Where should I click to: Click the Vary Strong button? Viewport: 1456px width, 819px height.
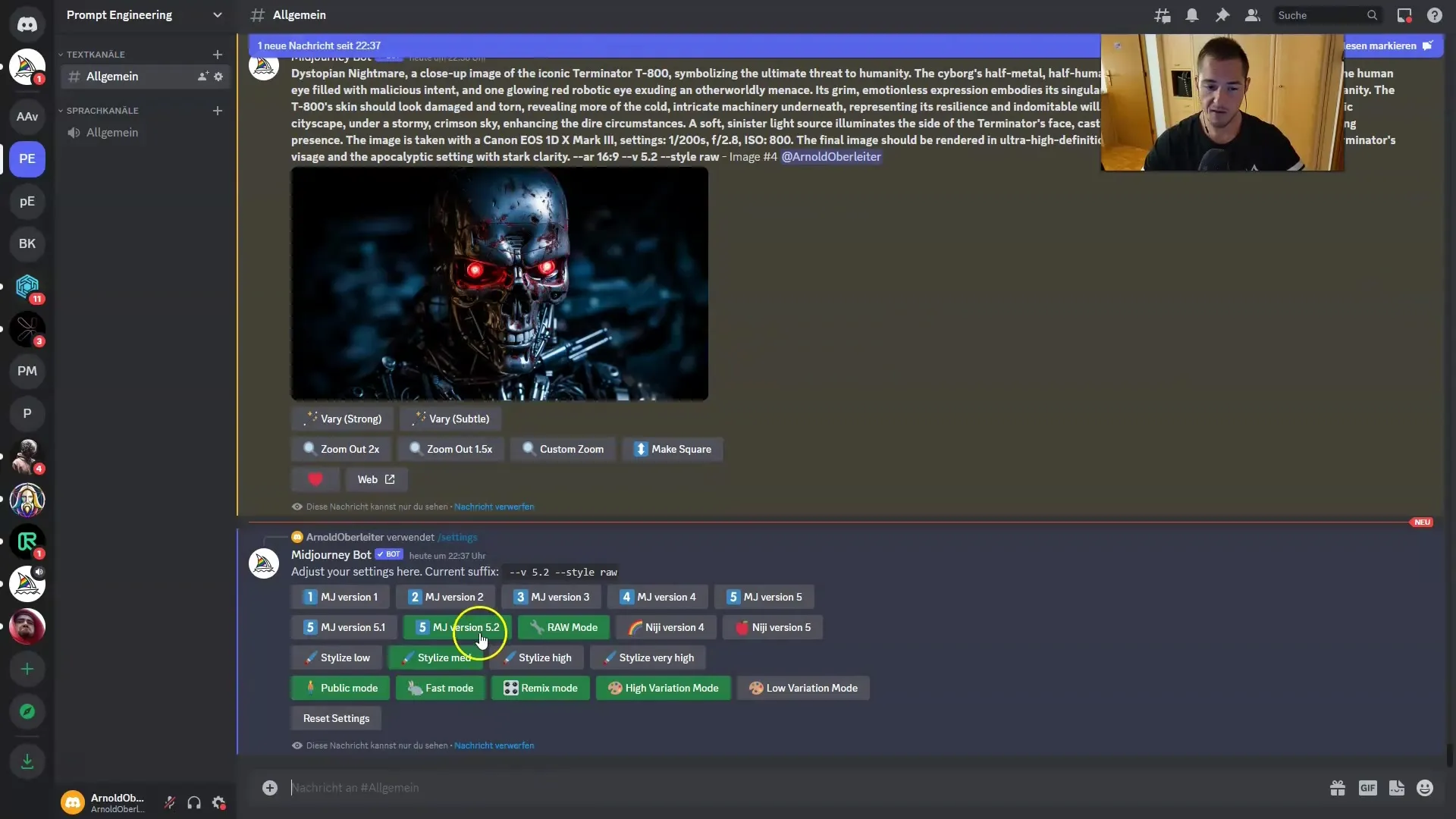(344, 418)
